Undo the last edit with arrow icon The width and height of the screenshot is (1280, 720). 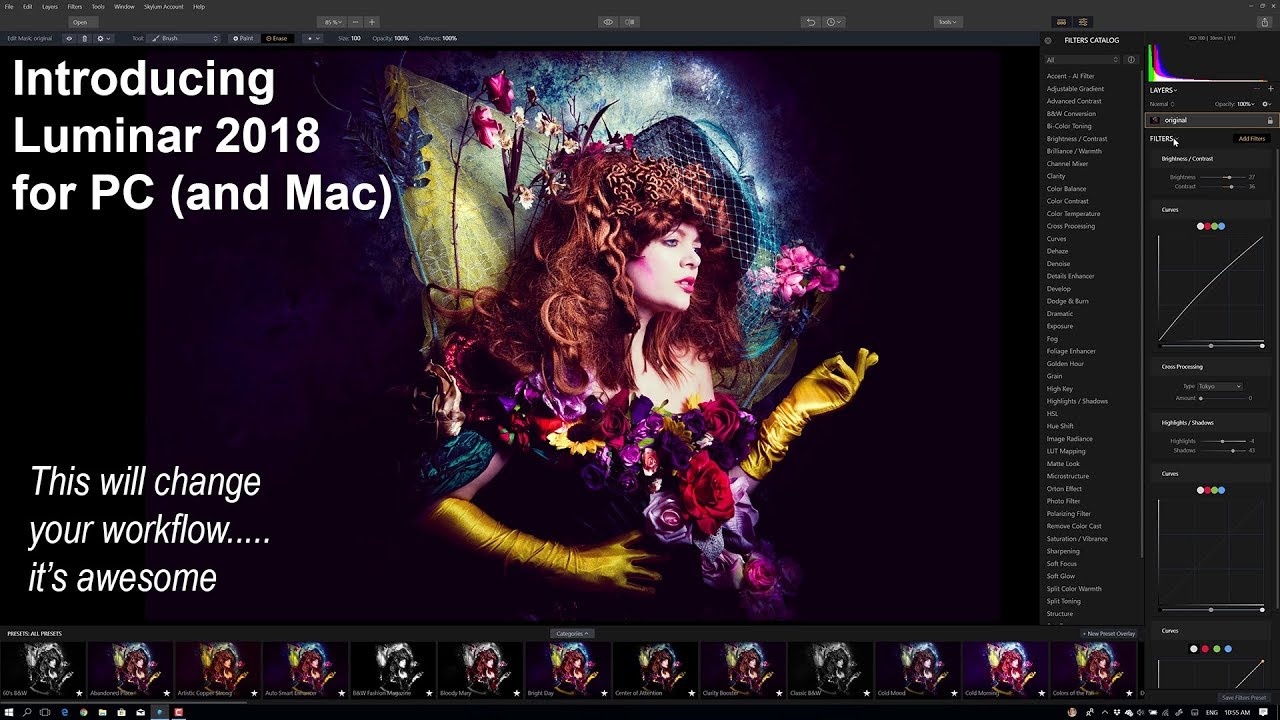pyautogui.click(x=811, y=22)
